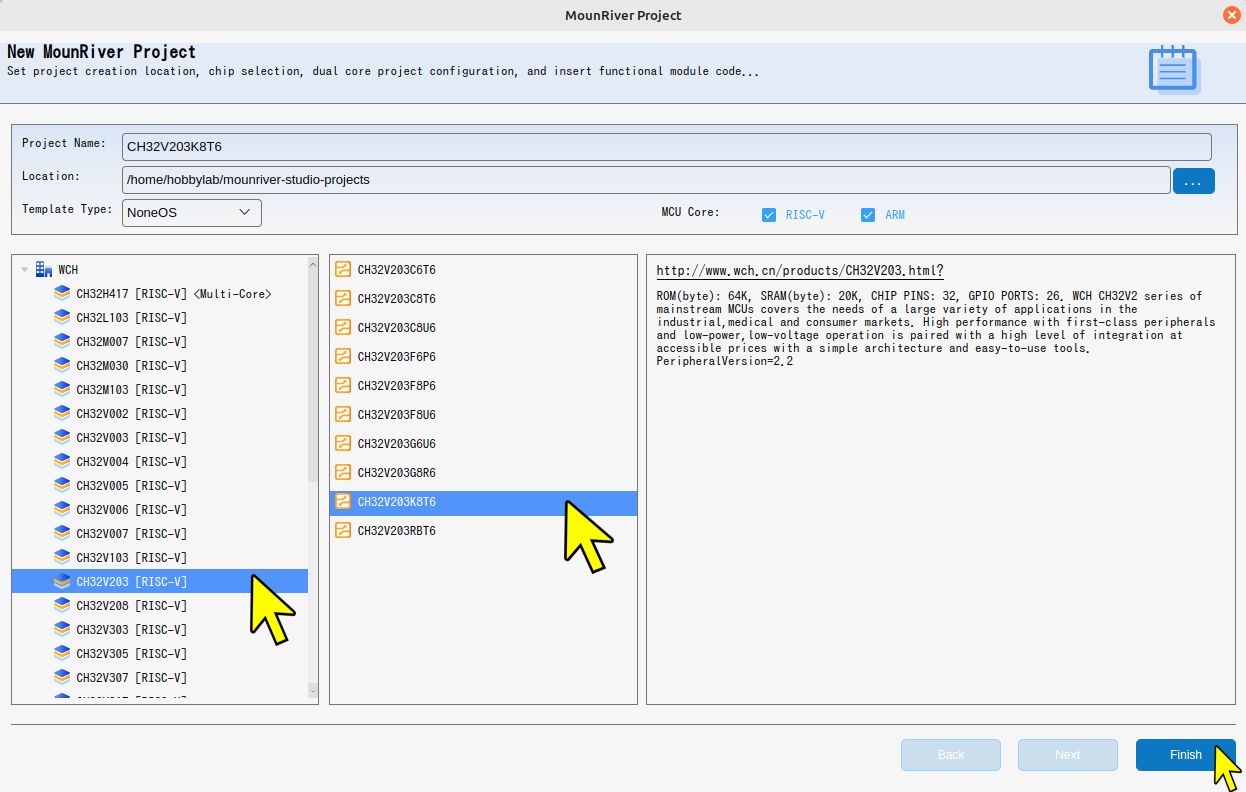Select the CH32V307 [RISC-V] label

(x=132, y=678)
